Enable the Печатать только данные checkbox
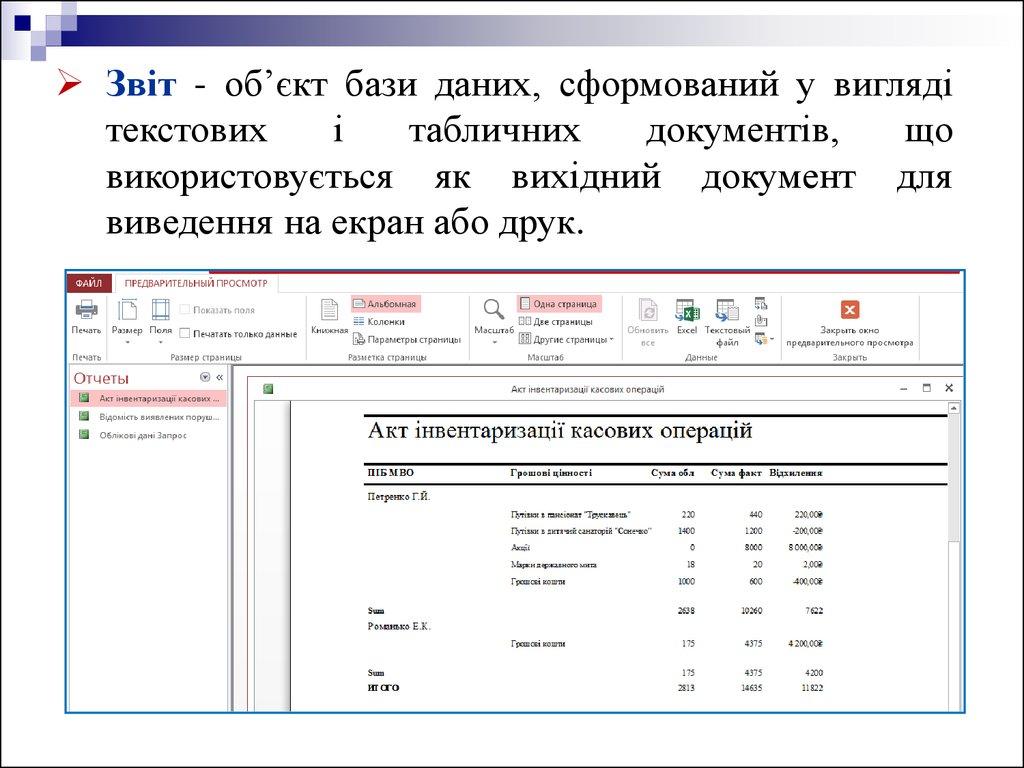Viewport: 1024px width, 768px height. pyautogui.click(x=185, y=334)
